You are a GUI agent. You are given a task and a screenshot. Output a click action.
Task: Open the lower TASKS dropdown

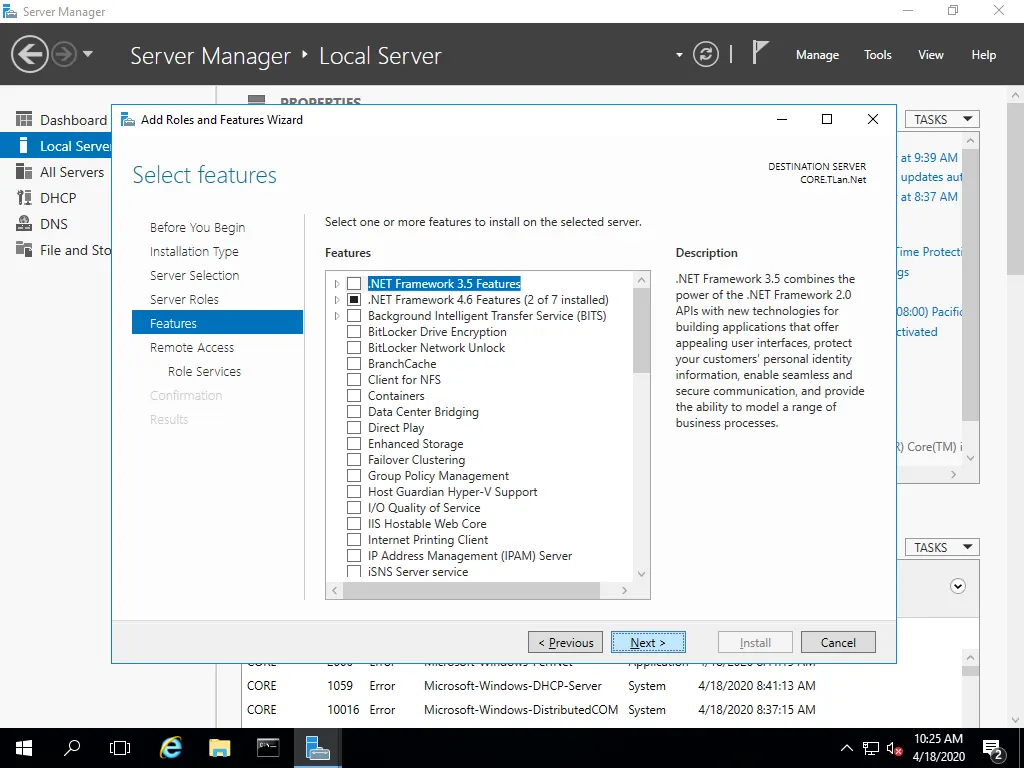click(x=942, y=547)
